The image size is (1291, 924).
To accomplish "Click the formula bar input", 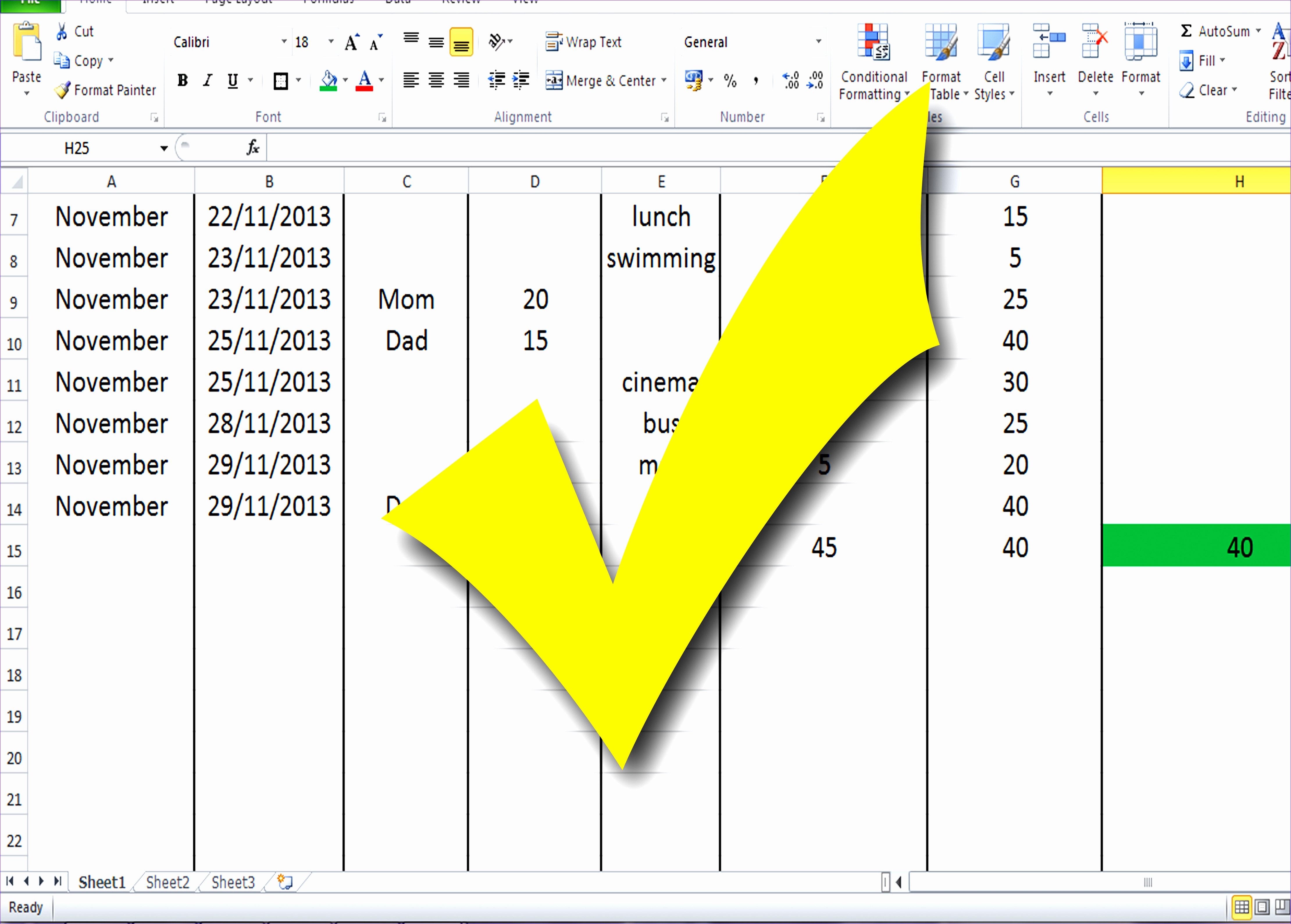I will 778,149.
